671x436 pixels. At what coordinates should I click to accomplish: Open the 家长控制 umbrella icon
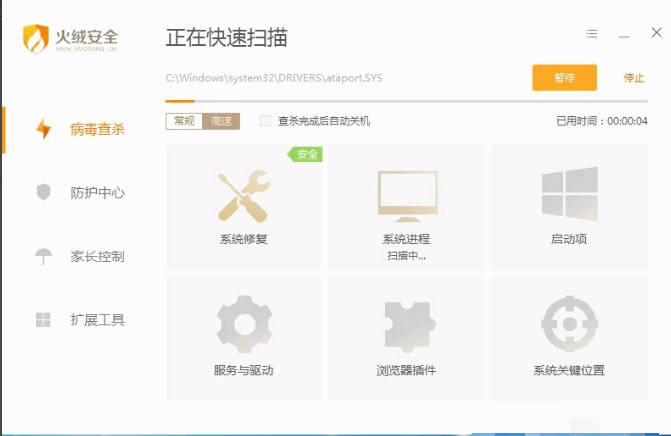point(44,256)
